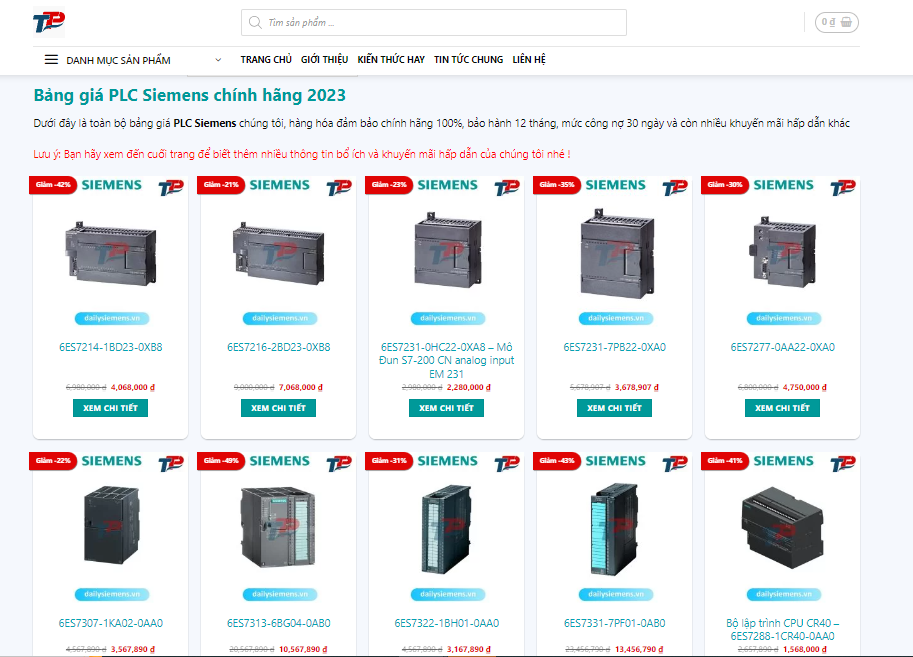This screenshot has width=913, height=657.
Task: Click the red Lưu ý notice line
Action: click(302, 154)
